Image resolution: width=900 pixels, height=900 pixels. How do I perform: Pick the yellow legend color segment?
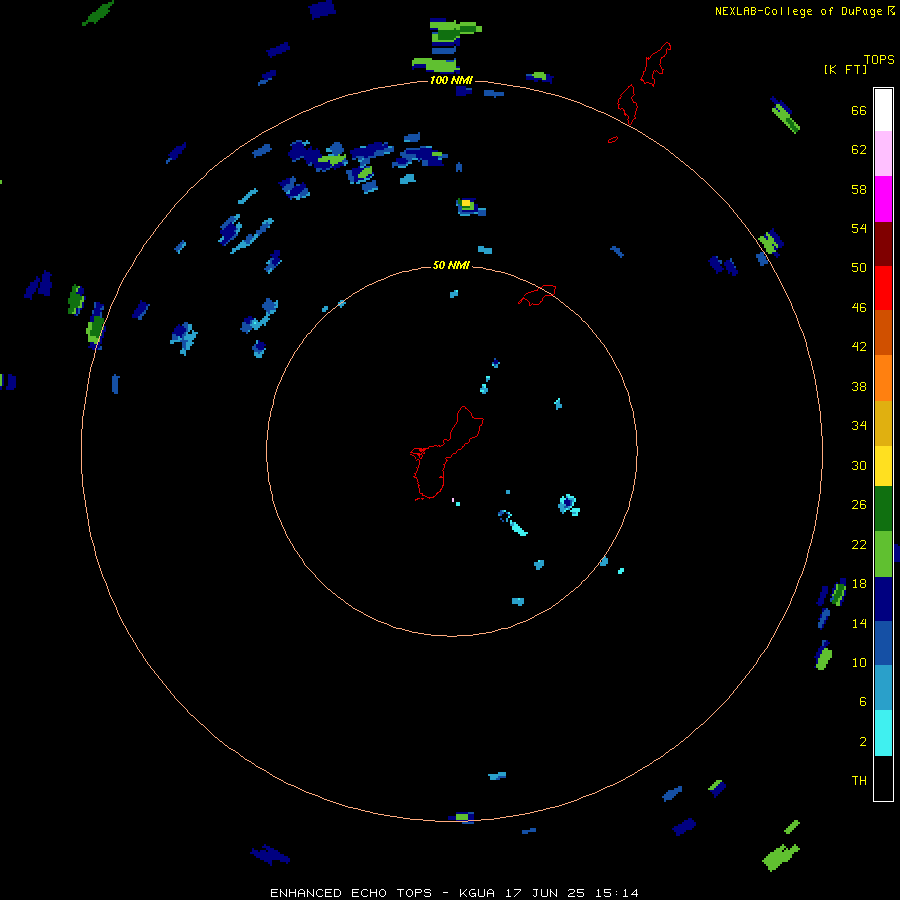883,466
